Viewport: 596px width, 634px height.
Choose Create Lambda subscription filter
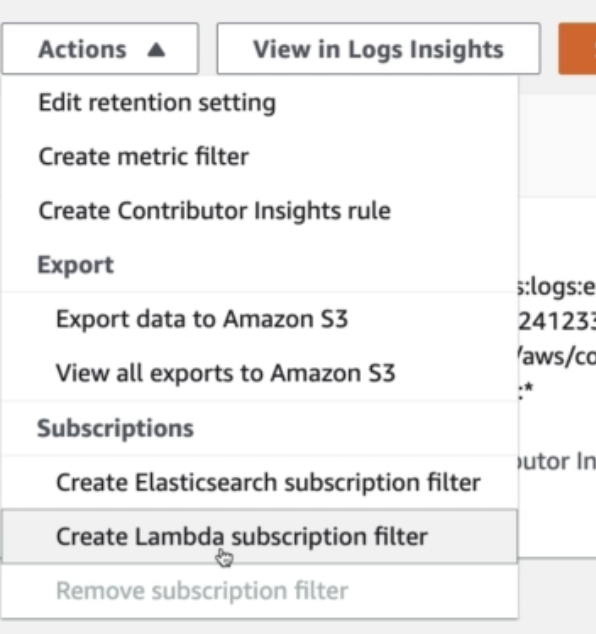pos(259,537)
